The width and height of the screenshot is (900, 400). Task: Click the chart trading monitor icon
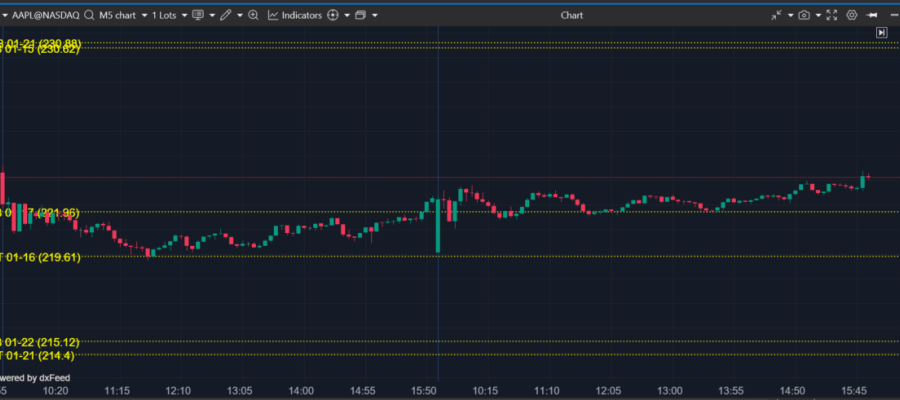(x=197, y=15)
